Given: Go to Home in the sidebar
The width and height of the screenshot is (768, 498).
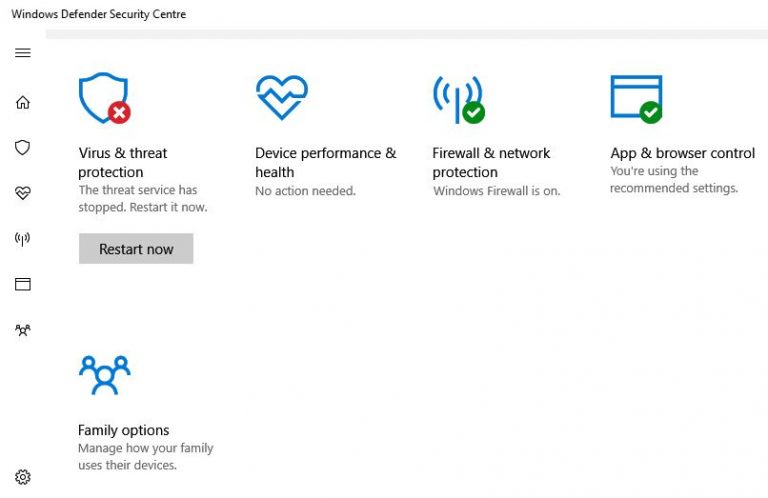Looking at the screenshot, I should click(x=23, y=102).
